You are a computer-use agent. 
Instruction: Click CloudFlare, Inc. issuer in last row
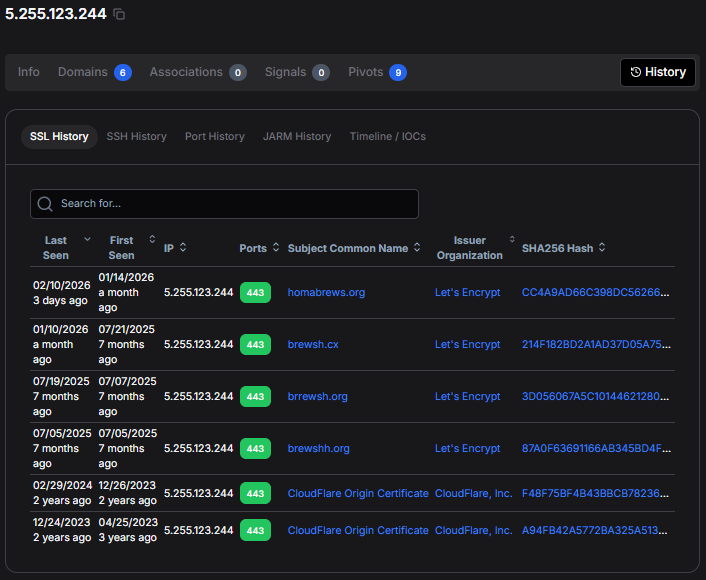point(473,530)
